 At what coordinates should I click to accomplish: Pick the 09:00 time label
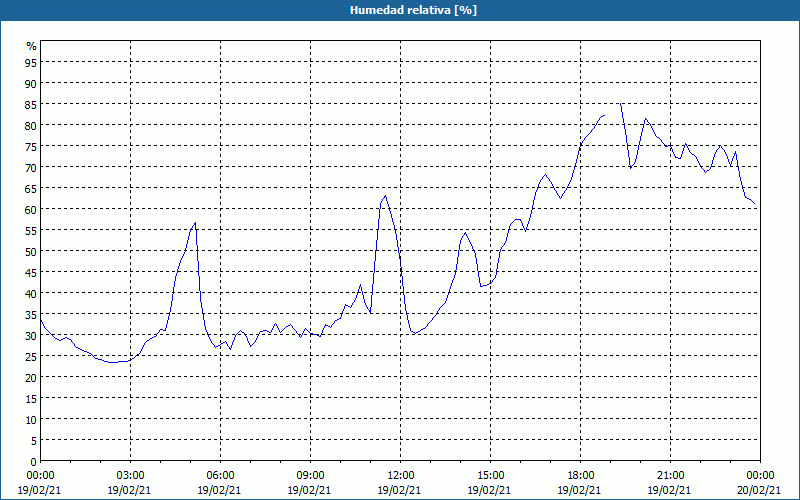[310, 476]
